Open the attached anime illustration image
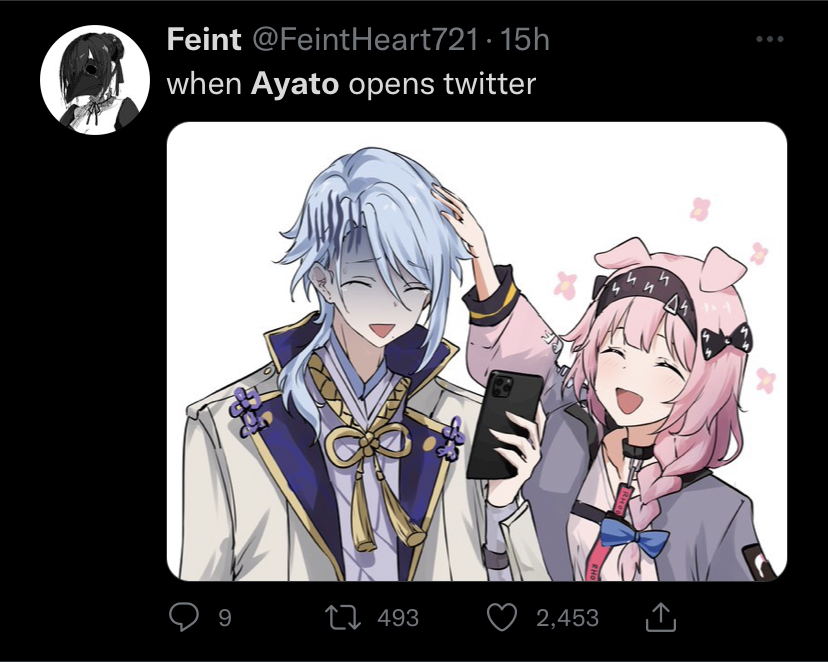Screen dimensions: 828x662 477,352
